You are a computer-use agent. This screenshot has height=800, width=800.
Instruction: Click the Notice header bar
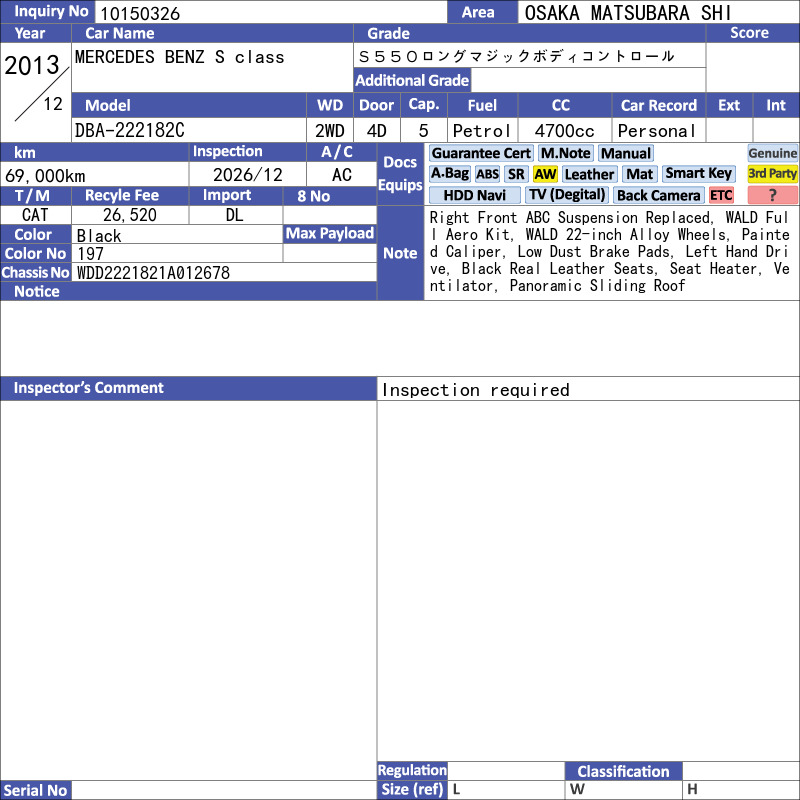point(188,291)
